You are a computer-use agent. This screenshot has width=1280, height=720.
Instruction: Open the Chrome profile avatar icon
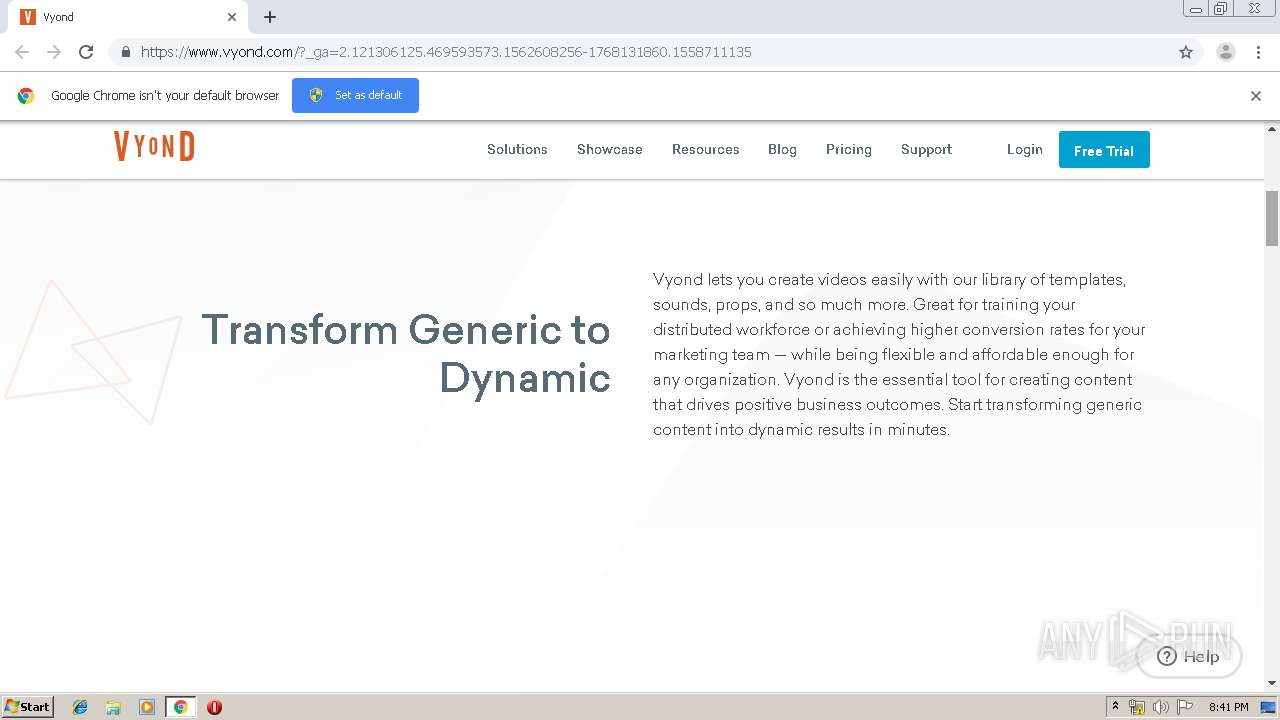pos(1226,52)
